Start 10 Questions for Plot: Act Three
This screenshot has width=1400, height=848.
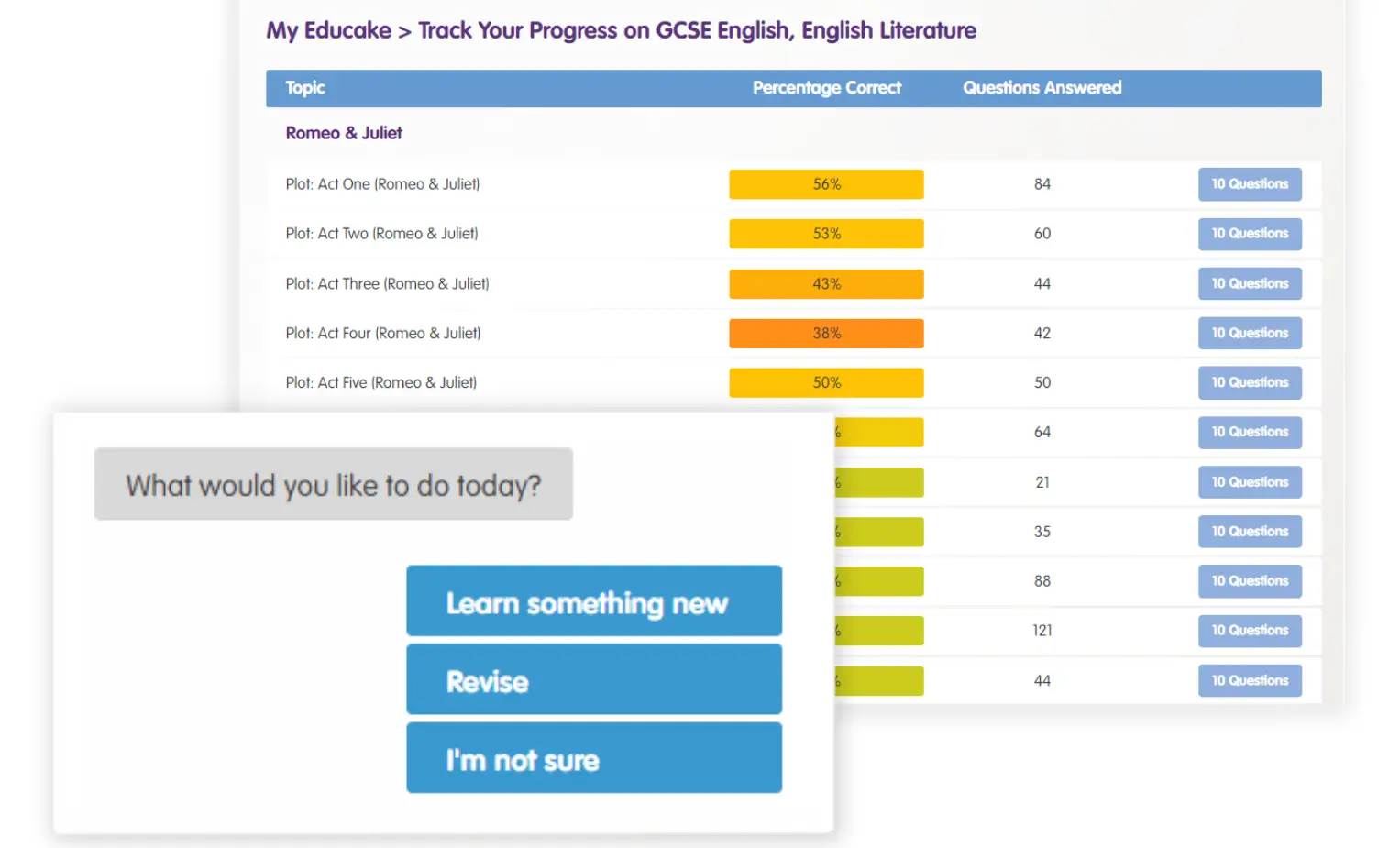1249,283
